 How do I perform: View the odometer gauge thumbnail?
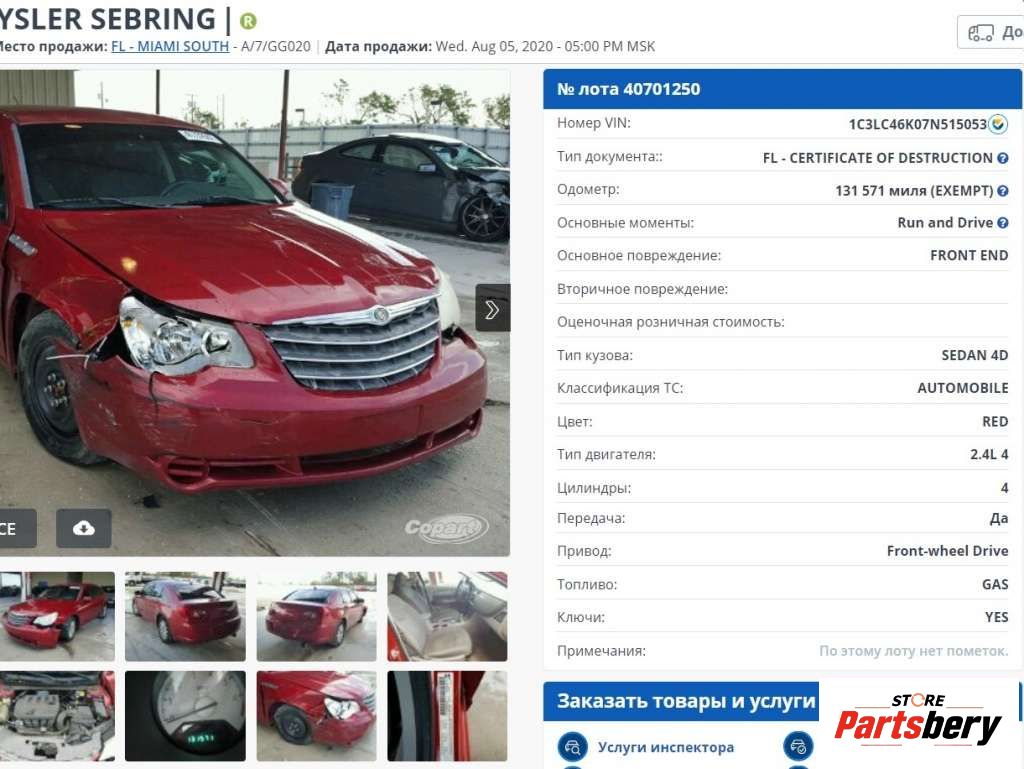point(185,716)
